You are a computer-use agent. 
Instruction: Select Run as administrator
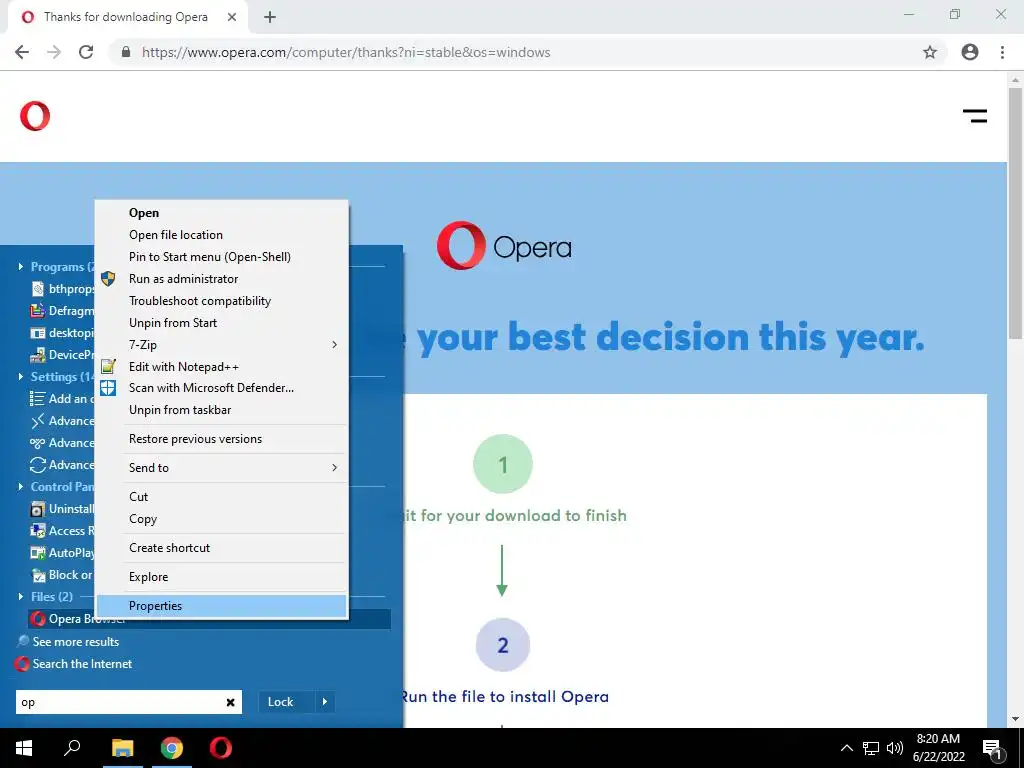[222, 279]
